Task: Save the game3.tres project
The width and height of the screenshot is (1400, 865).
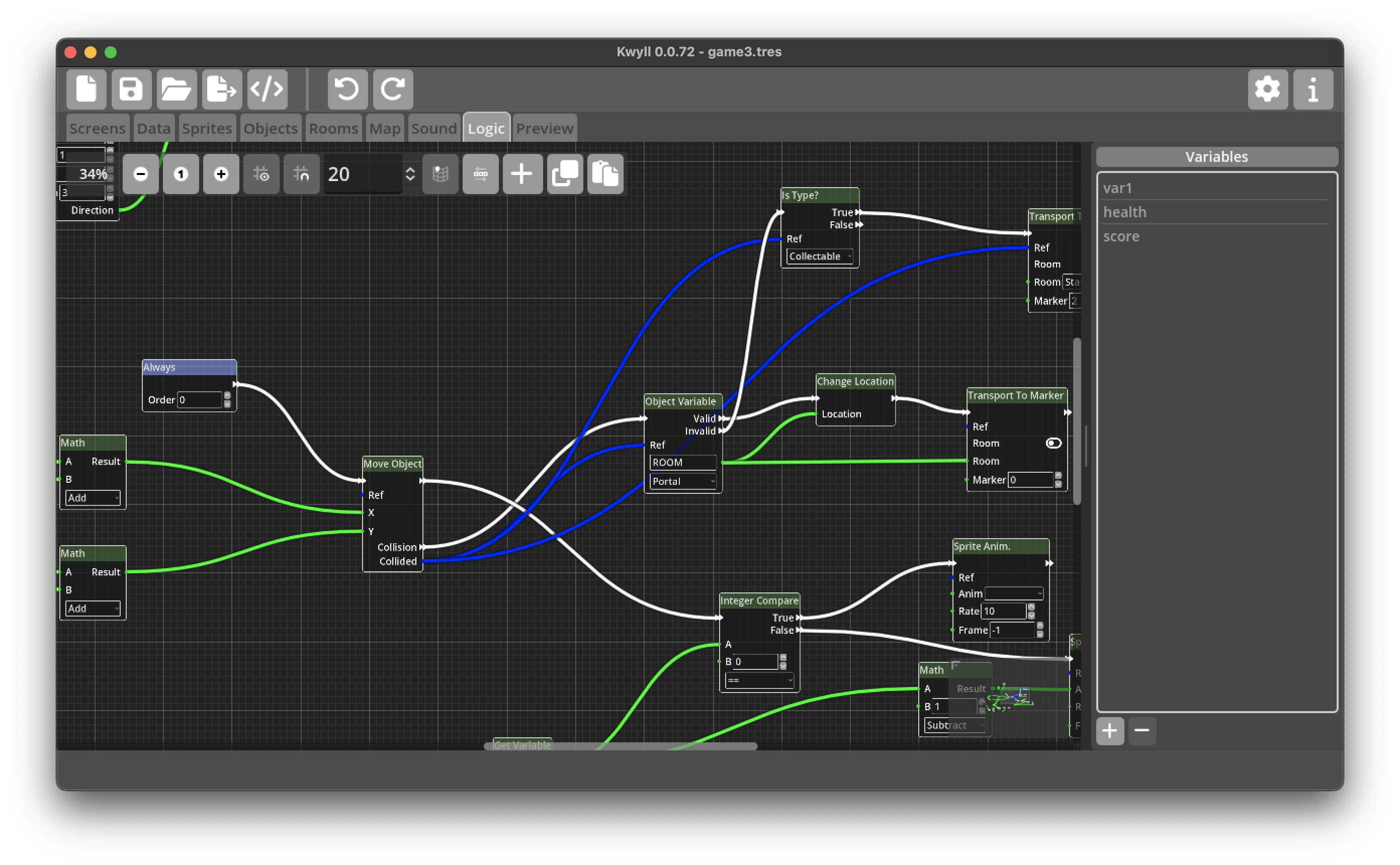Action: (131, 89)
